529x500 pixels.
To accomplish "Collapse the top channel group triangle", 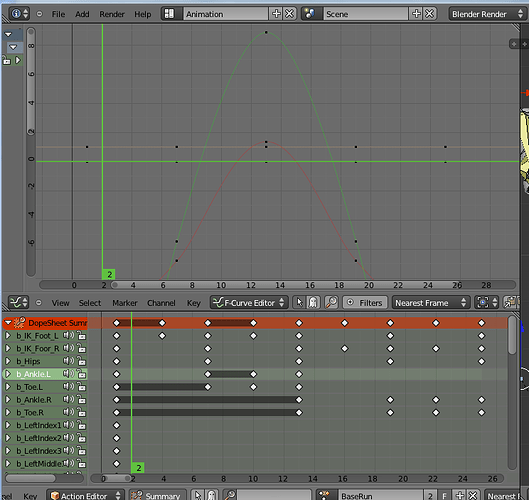I will click(x=8, y=34).
